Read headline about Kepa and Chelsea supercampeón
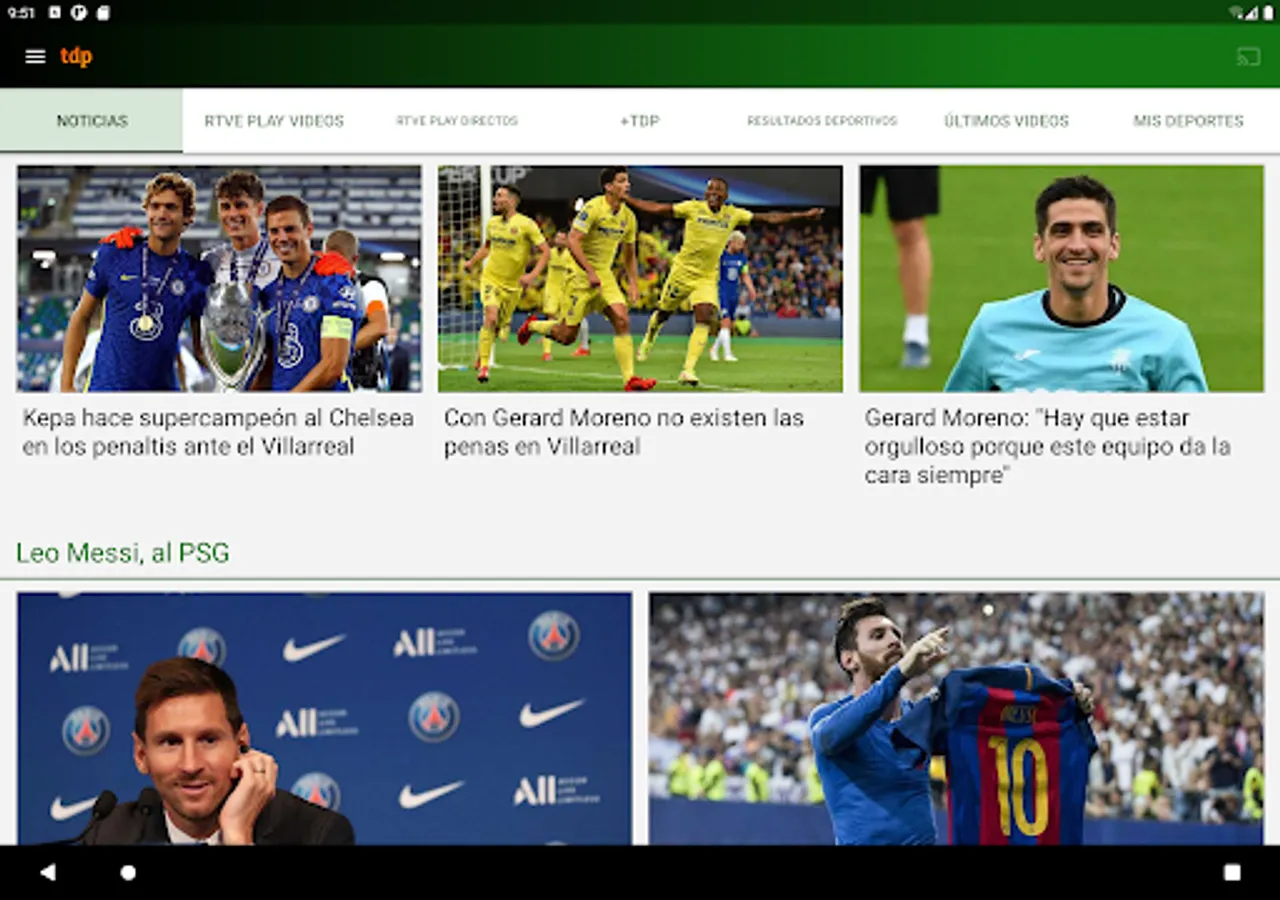This screenshot has height=900, width=1280. point(218,432)
